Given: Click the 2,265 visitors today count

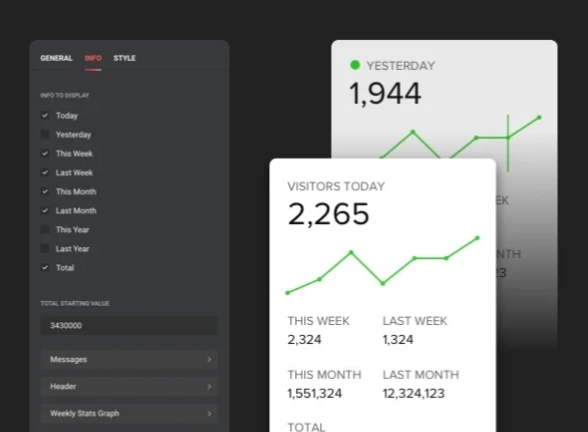Looking at the screenshot, I should pos(328,214).
